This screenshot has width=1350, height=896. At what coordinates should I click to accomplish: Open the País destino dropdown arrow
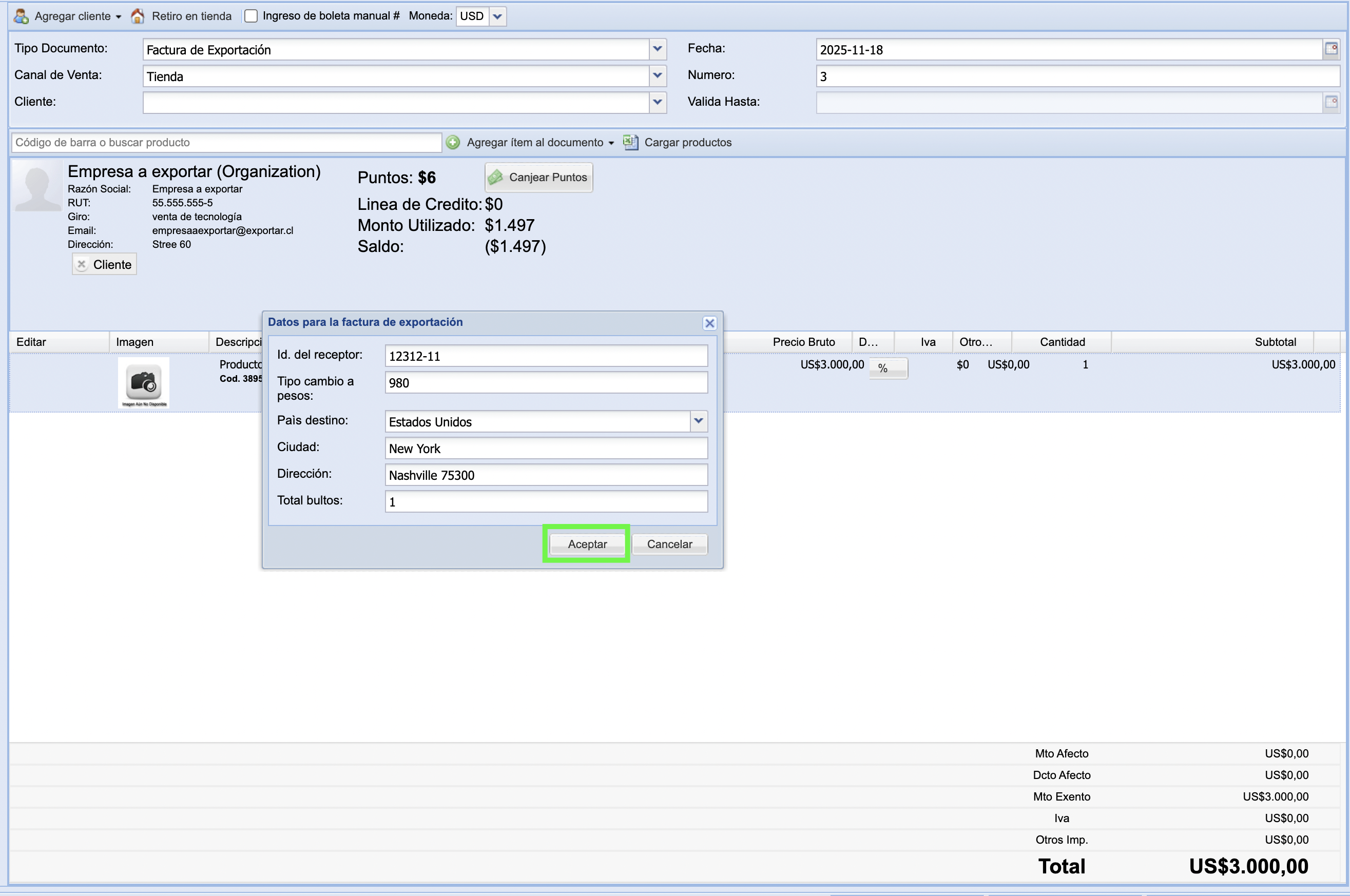698,421
